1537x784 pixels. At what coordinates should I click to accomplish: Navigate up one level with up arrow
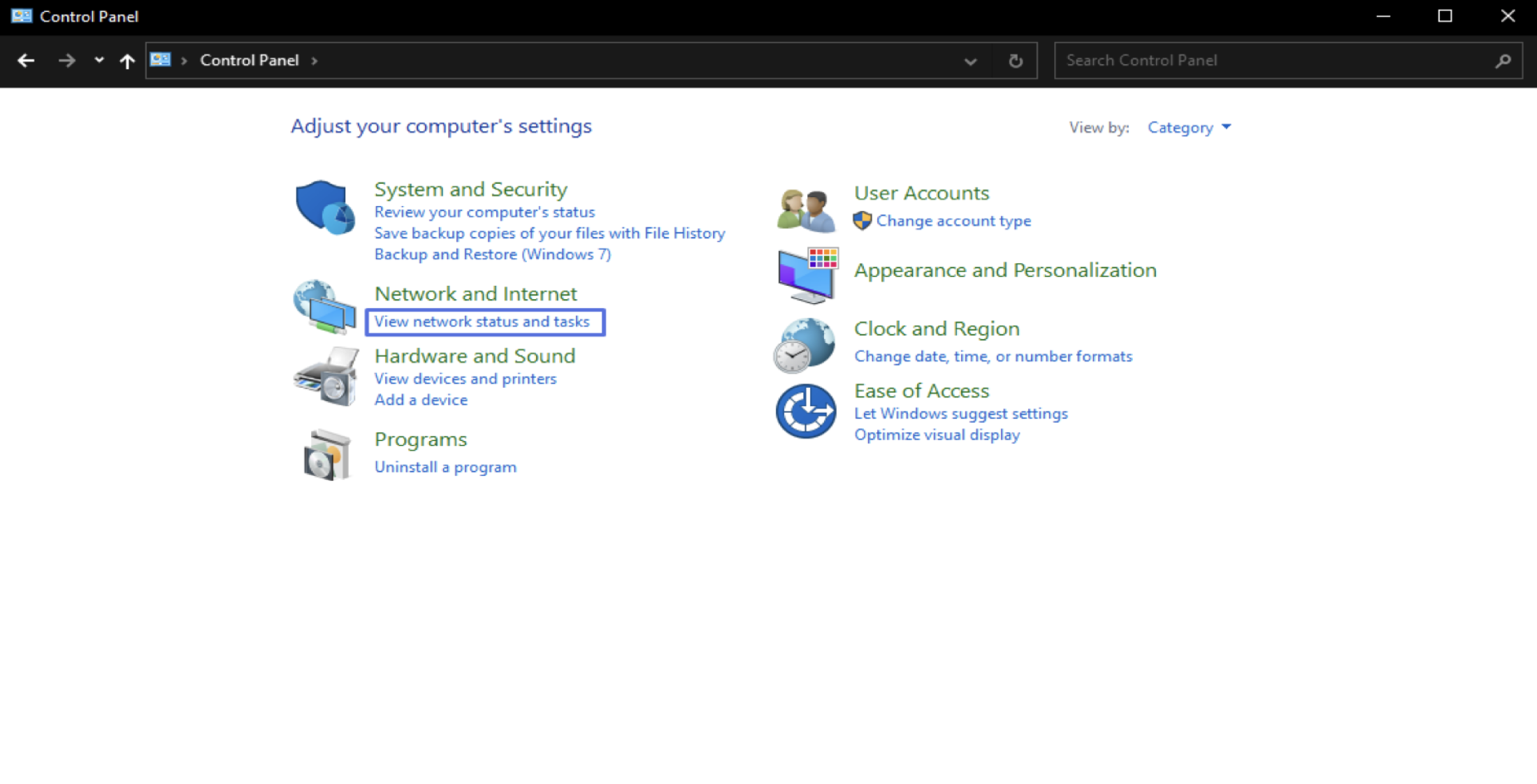coord(127,61)
